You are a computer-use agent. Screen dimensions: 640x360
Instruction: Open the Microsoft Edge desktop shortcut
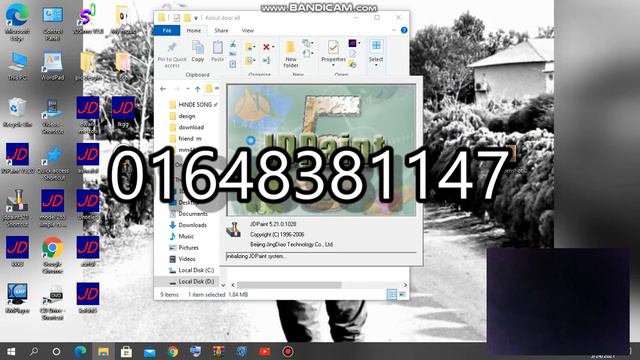[x=17, y=21]
